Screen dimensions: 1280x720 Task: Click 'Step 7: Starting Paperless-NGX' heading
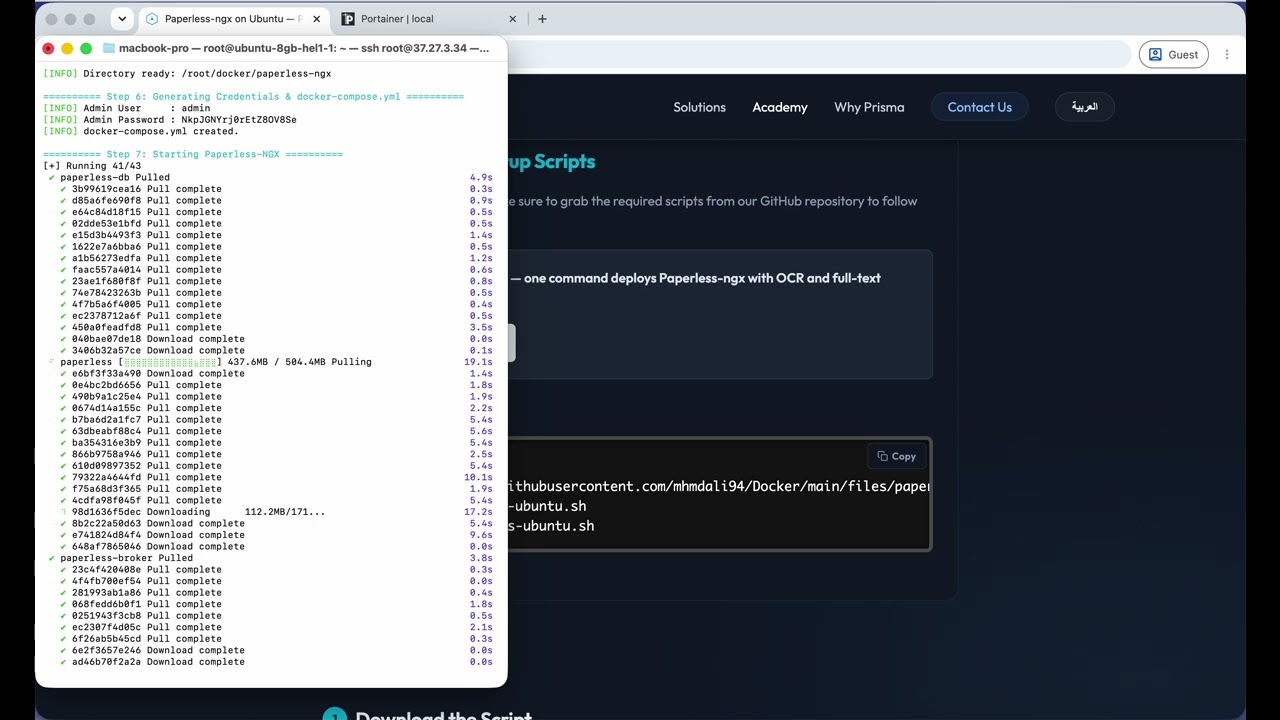click(193, 154)
